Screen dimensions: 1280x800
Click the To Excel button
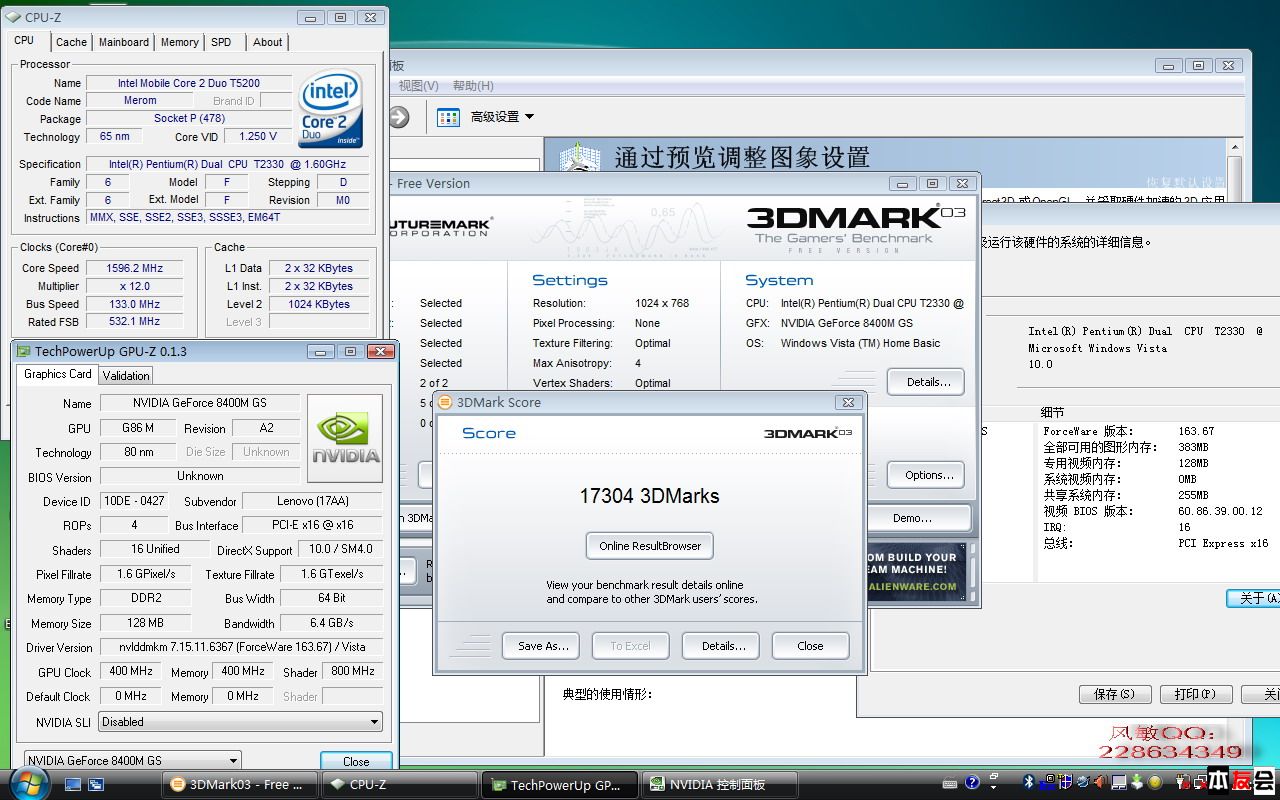[x=630, y=646]
